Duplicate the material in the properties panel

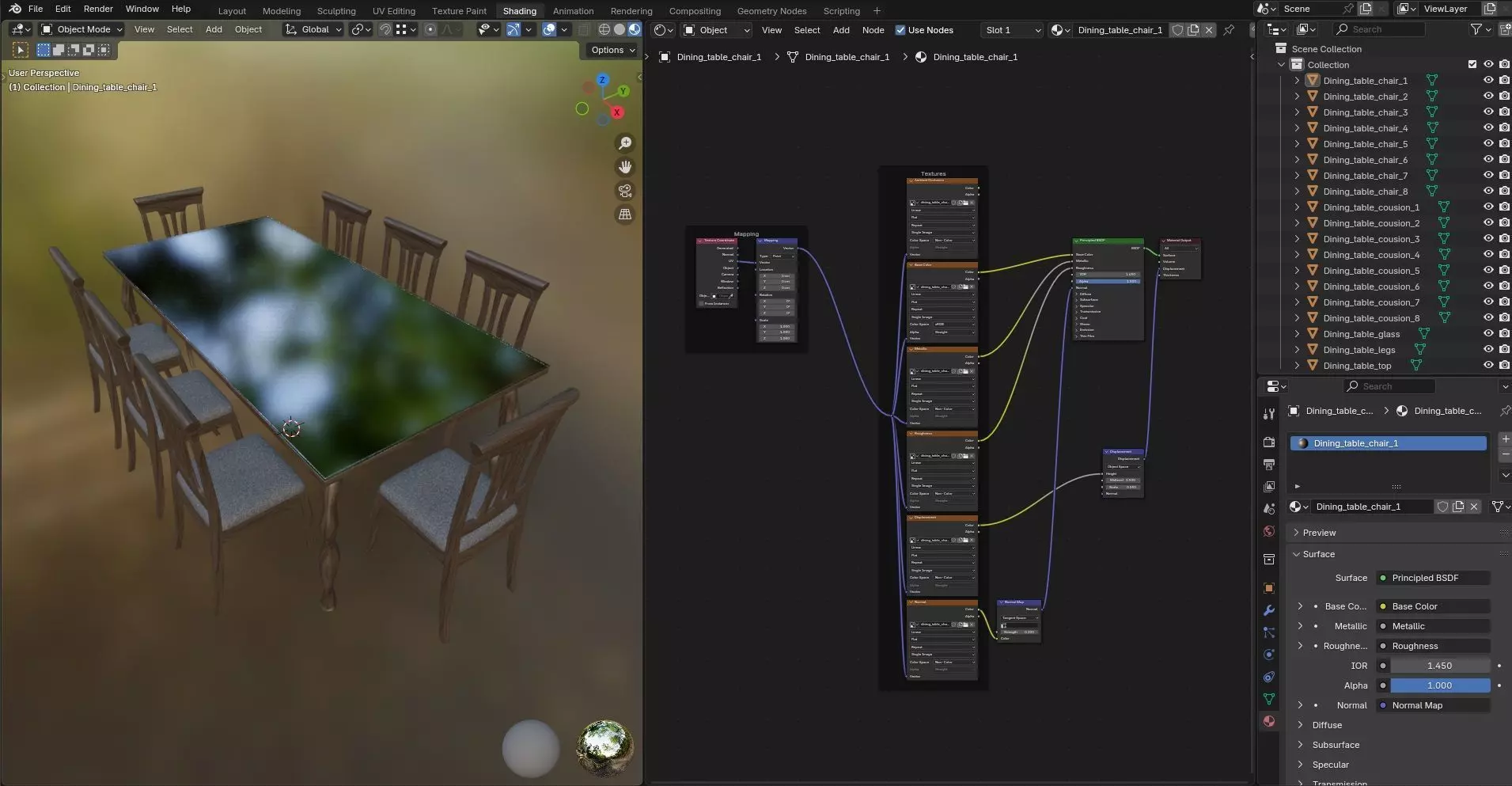coord(1458,507)
